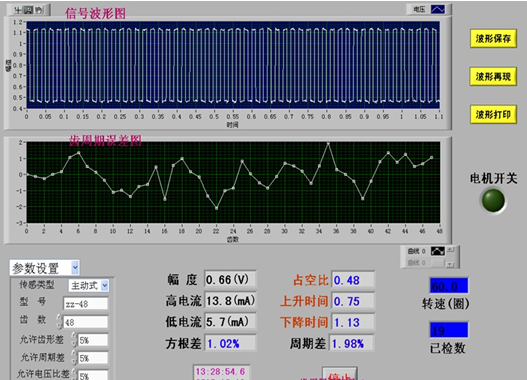Click the legend scroll up arrow
Screen dimensions: 527x380
pyautogui.click(x=450, y=250)
